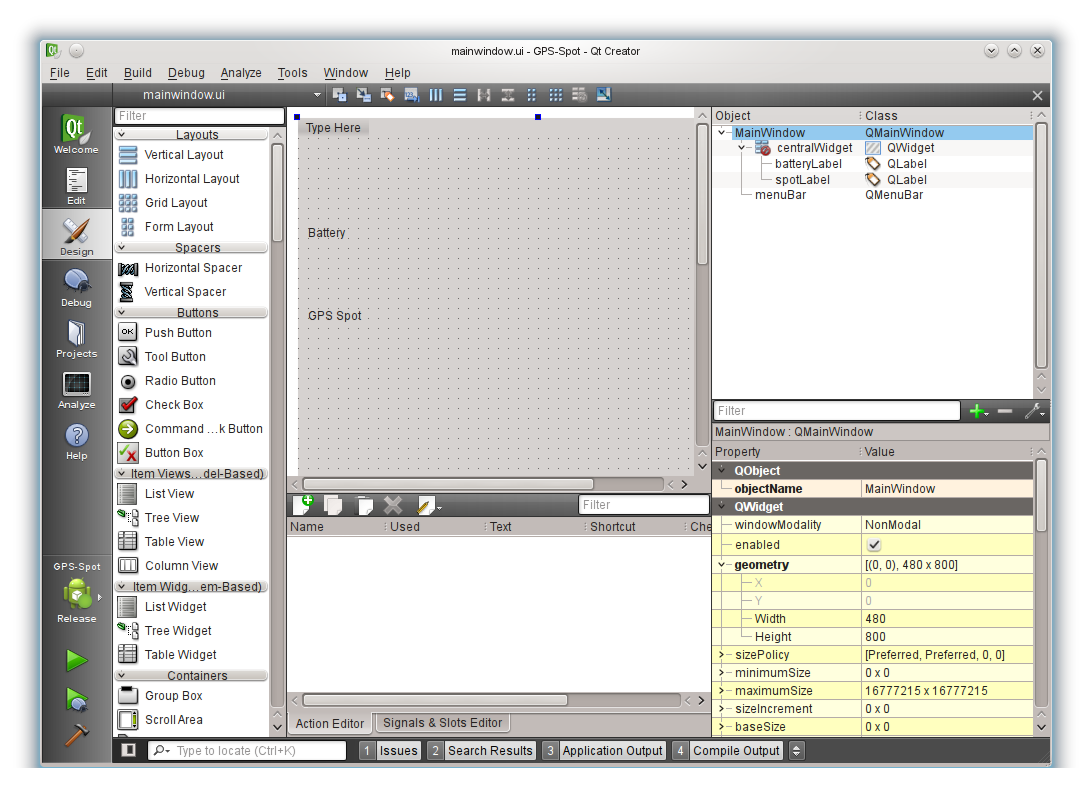Click Type Here in form menu bar
Viewport: 1092px width, 807px height.
pos(333,127)
